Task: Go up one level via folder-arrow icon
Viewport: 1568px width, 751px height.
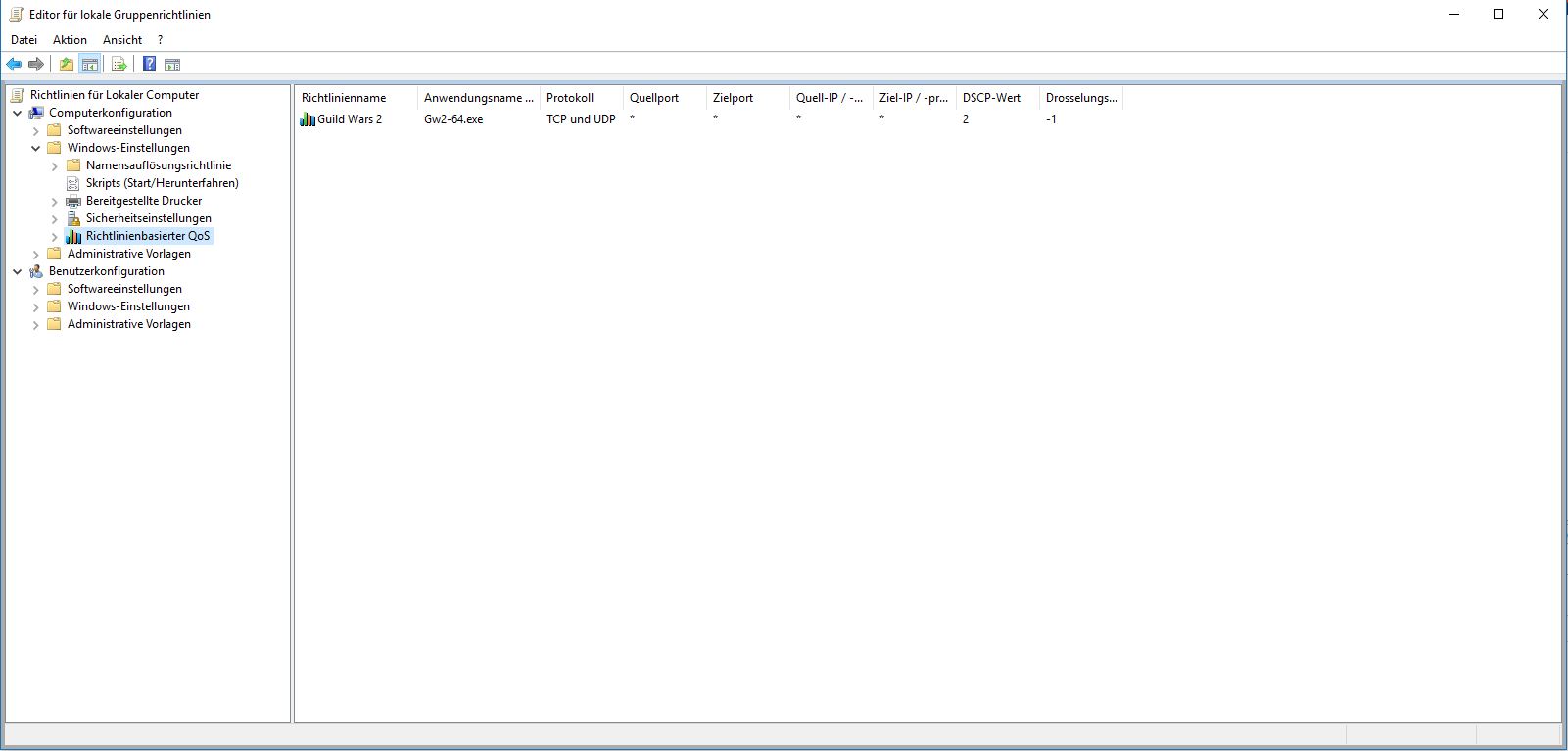Action: [66, 65]
